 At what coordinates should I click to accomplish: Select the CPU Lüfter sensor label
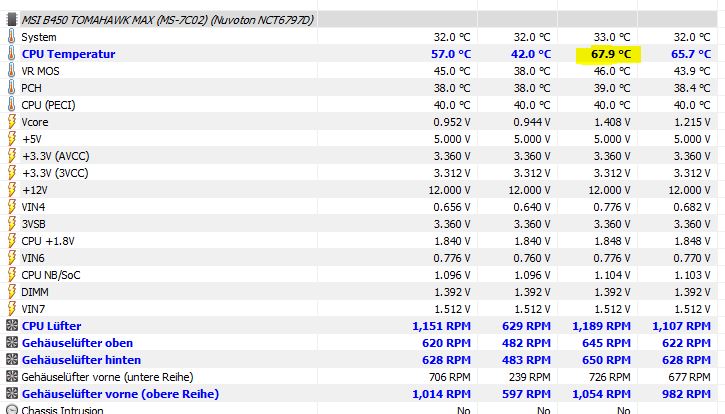[51, 326]
